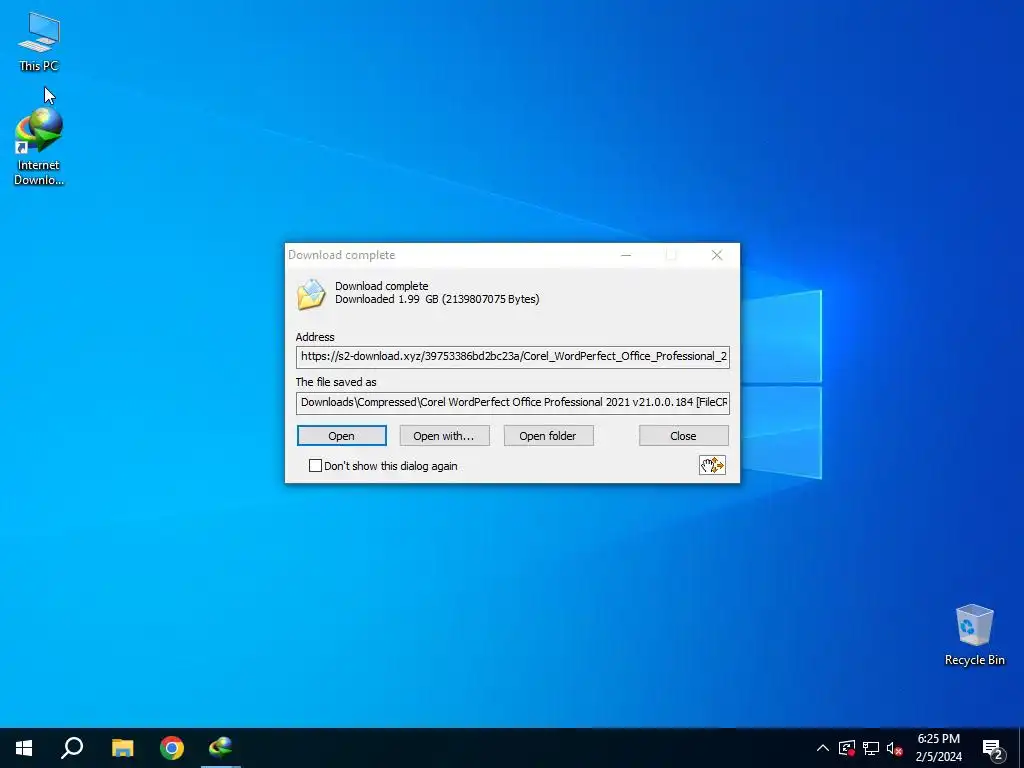Close dialog with the title bar X
This screenshot has width=1024, height=768.
coord(717,255)
